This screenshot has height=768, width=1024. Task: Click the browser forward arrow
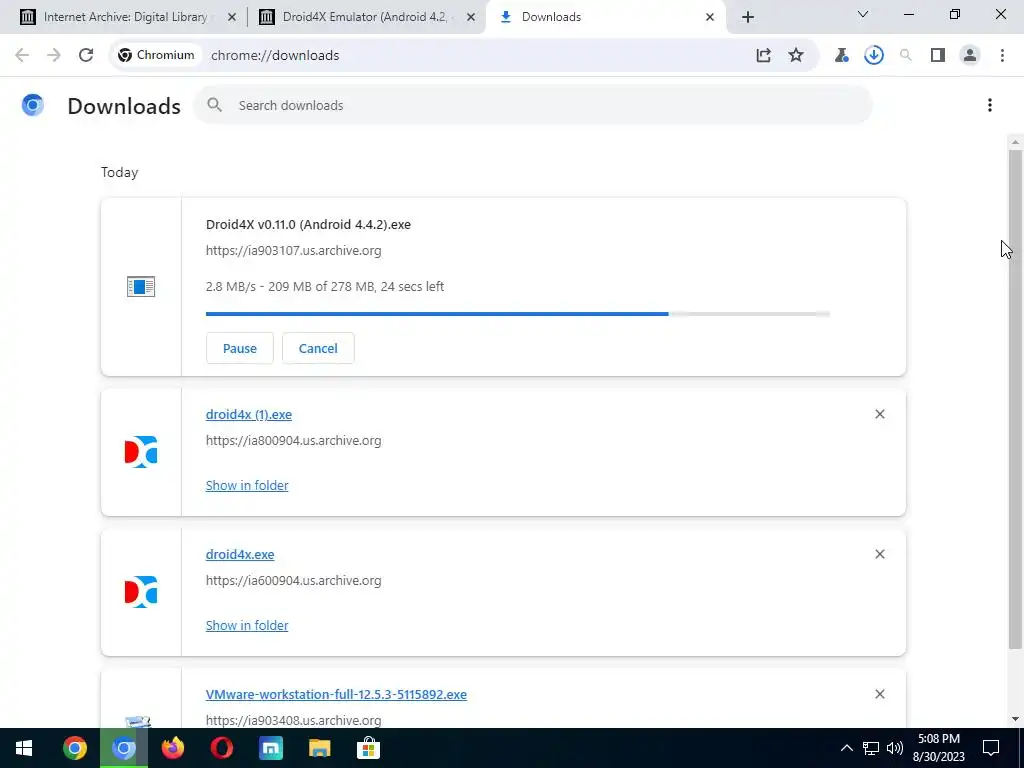pyautogui.click(x=54, y=56)
